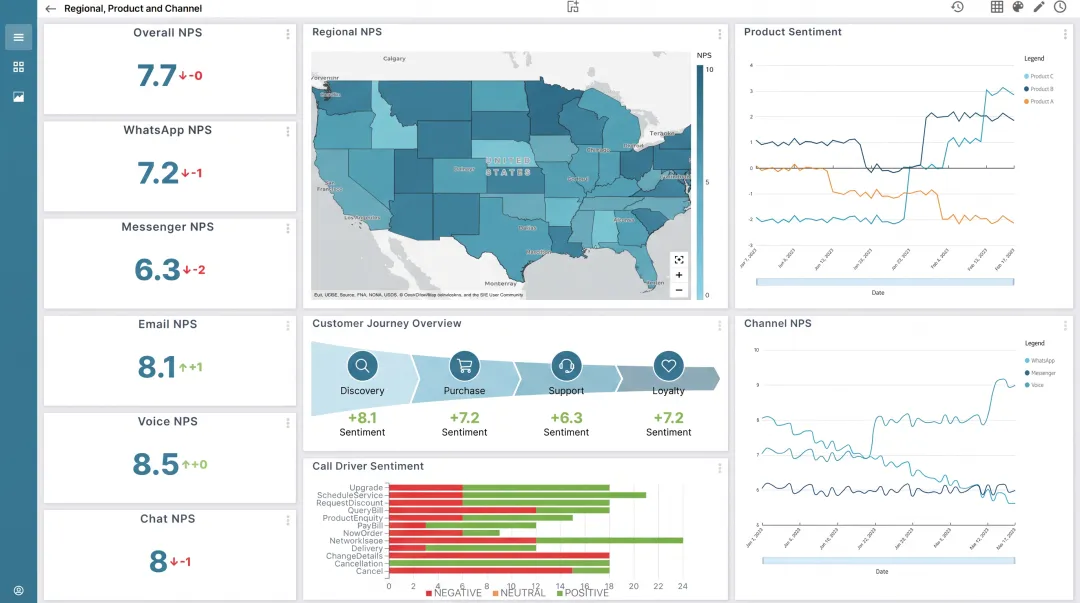
Task: Click the Email NPS value 8.1
Action: tap(157, 367)
